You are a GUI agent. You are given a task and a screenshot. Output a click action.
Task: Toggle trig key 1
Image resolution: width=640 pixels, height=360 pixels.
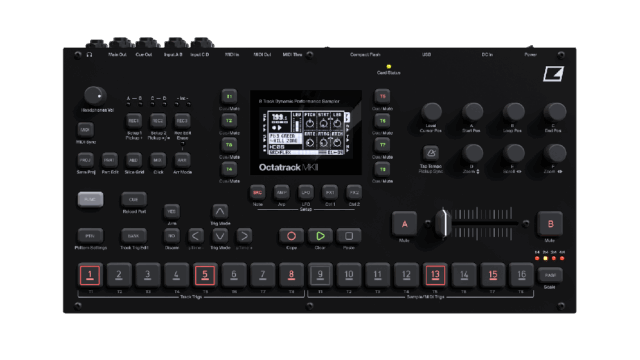tap(90, 275)
